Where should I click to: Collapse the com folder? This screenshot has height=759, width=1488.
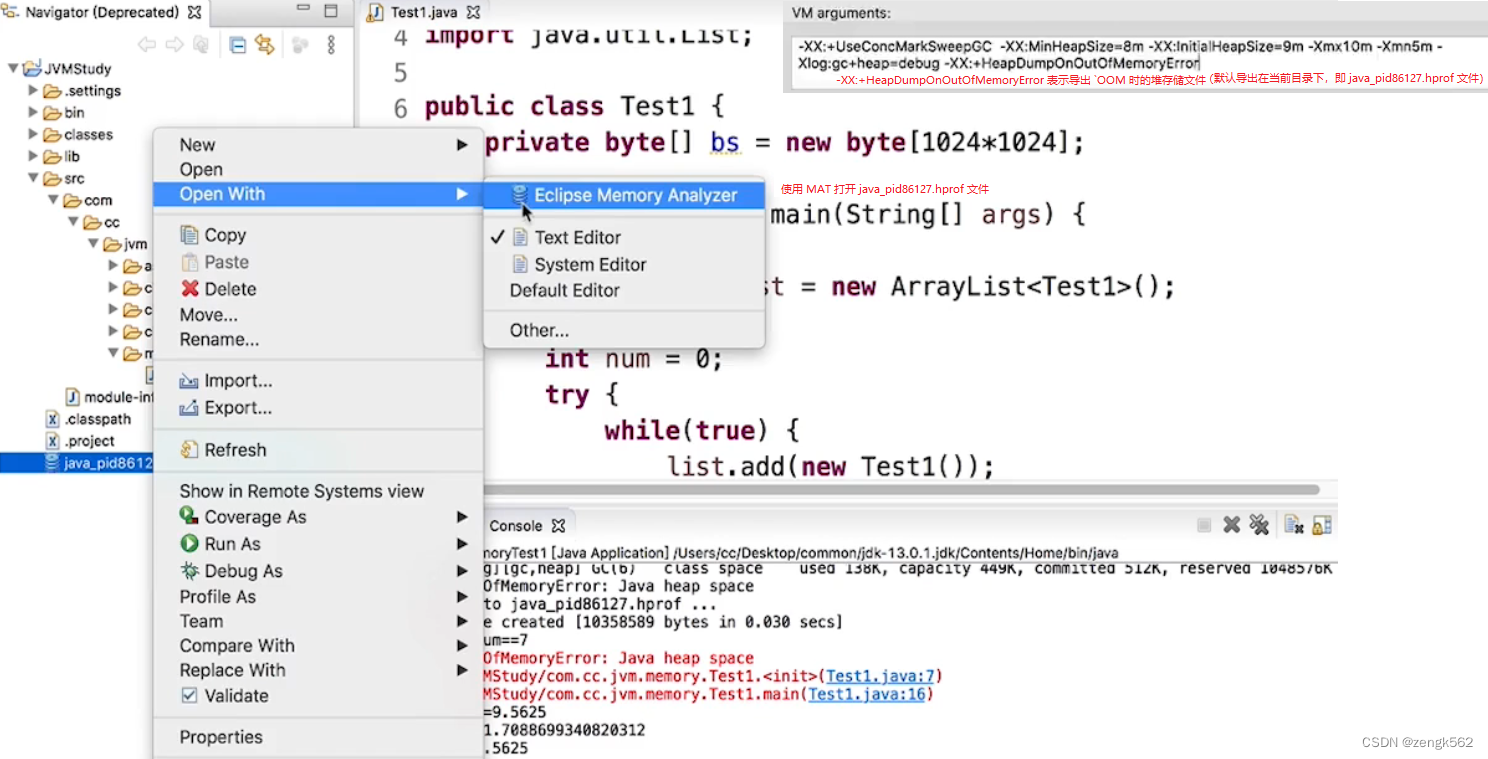tap(53, 201)
